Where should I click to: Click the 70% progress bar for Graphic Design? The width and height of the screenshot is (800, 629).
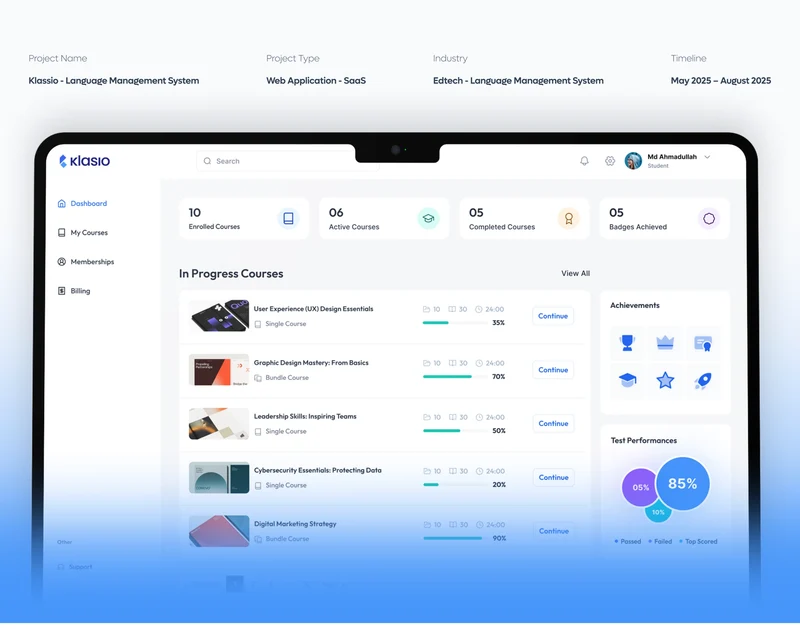point(455,377)
